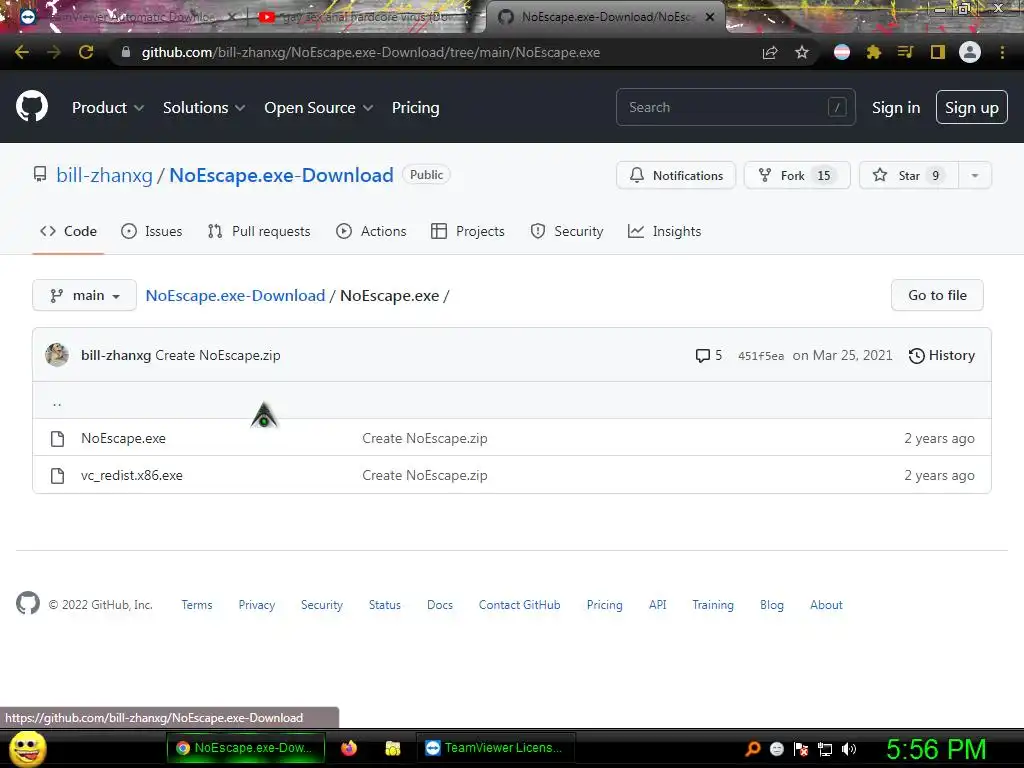Open the 5 comments icon on commit
1024x768 pixels.
709,355
